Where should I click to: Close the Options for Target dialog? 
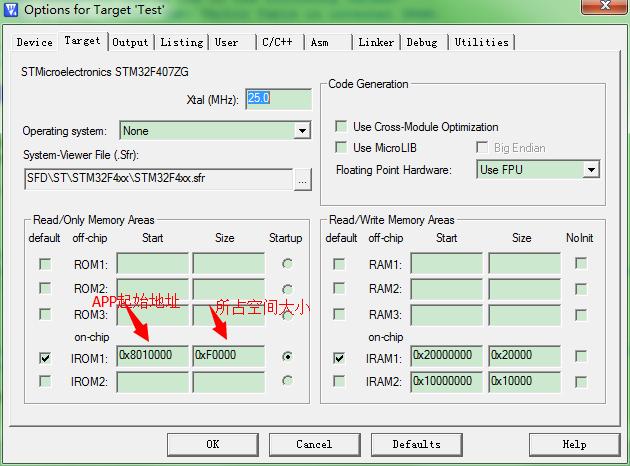click(x=604, y=6)
